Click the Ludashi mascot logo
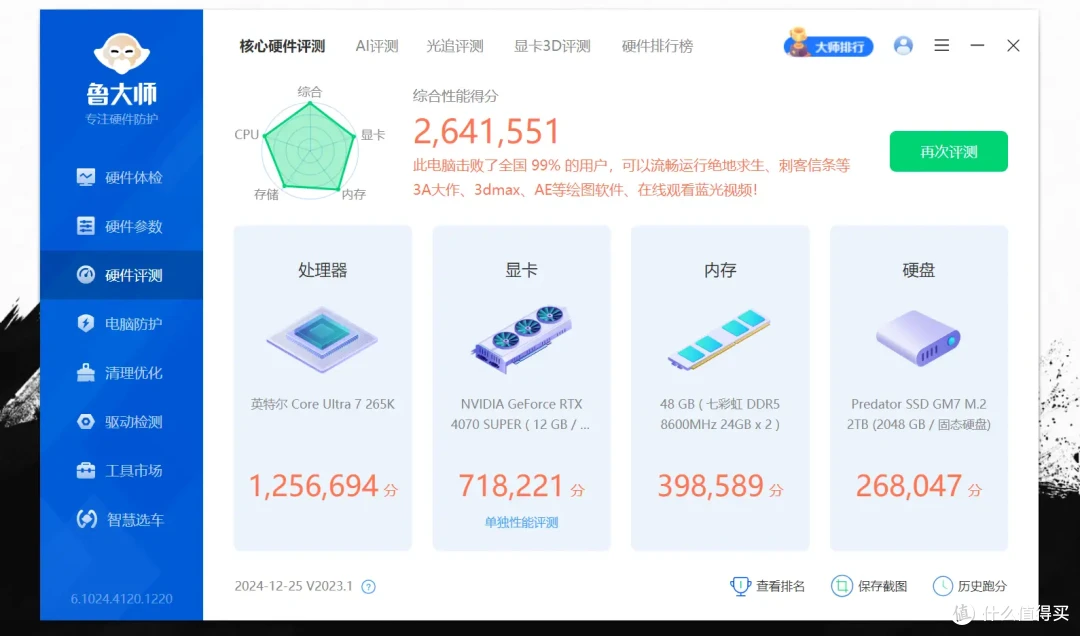1080x636 pixels. tap(122, 54)
